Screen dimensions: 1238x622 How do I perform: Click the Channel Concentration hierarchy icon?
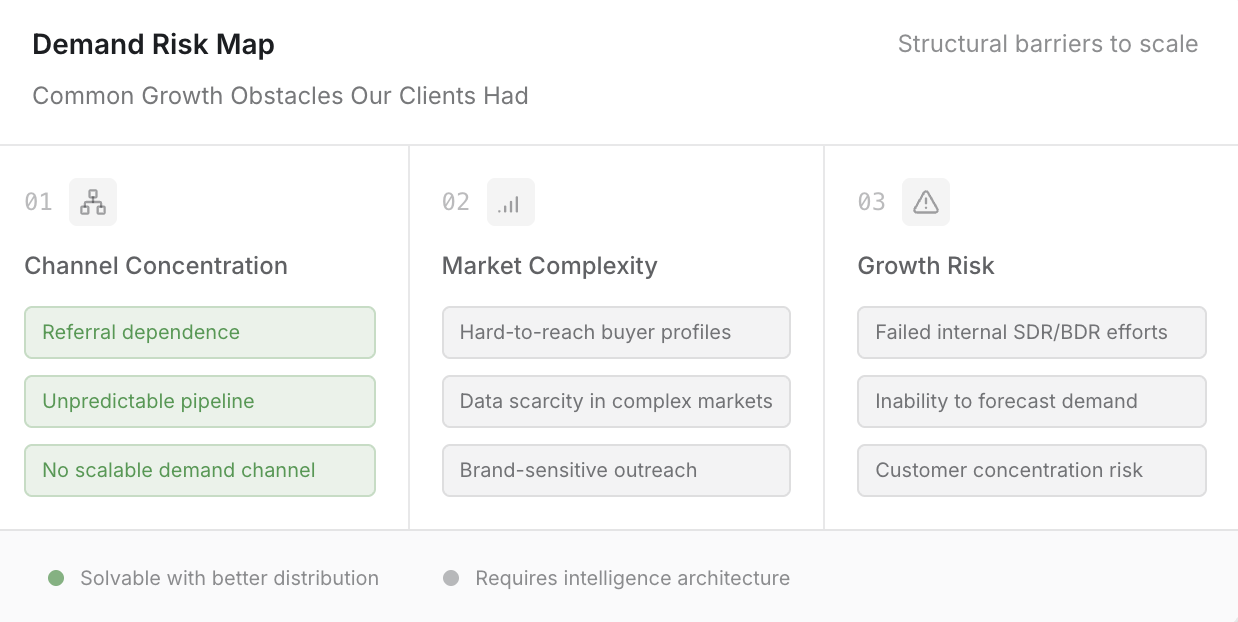coord(93,202)
